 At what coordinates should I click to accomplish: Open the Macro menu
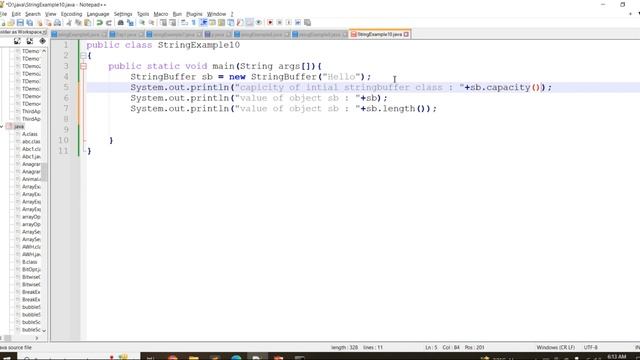coord(161,14)
